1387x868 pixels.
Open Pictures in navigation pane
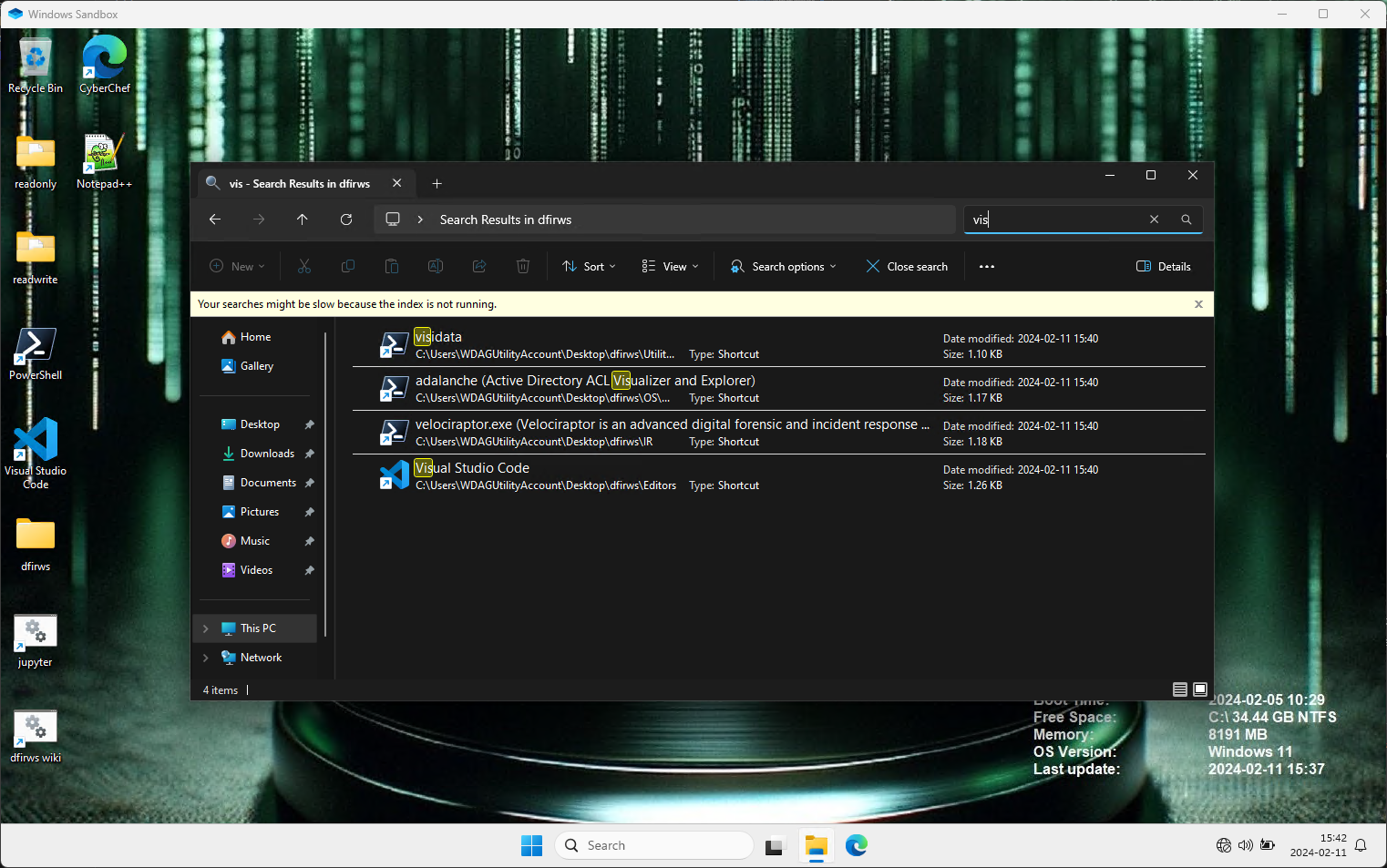pos(260,512)
